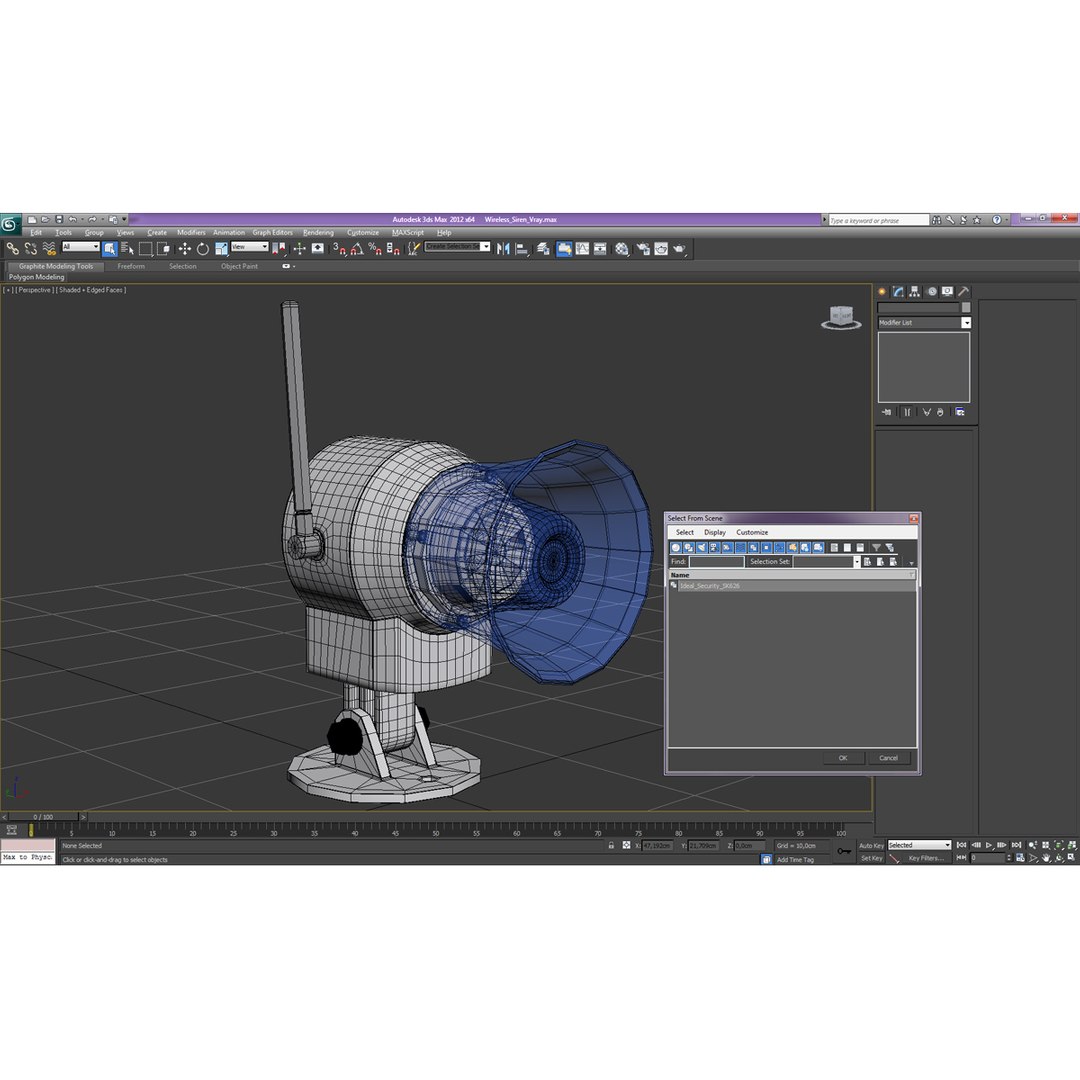The height and width of the screenshot is (1080, 1080).
Task: Select the Select and Rotate tool
Action: click(x=202, y=249)
